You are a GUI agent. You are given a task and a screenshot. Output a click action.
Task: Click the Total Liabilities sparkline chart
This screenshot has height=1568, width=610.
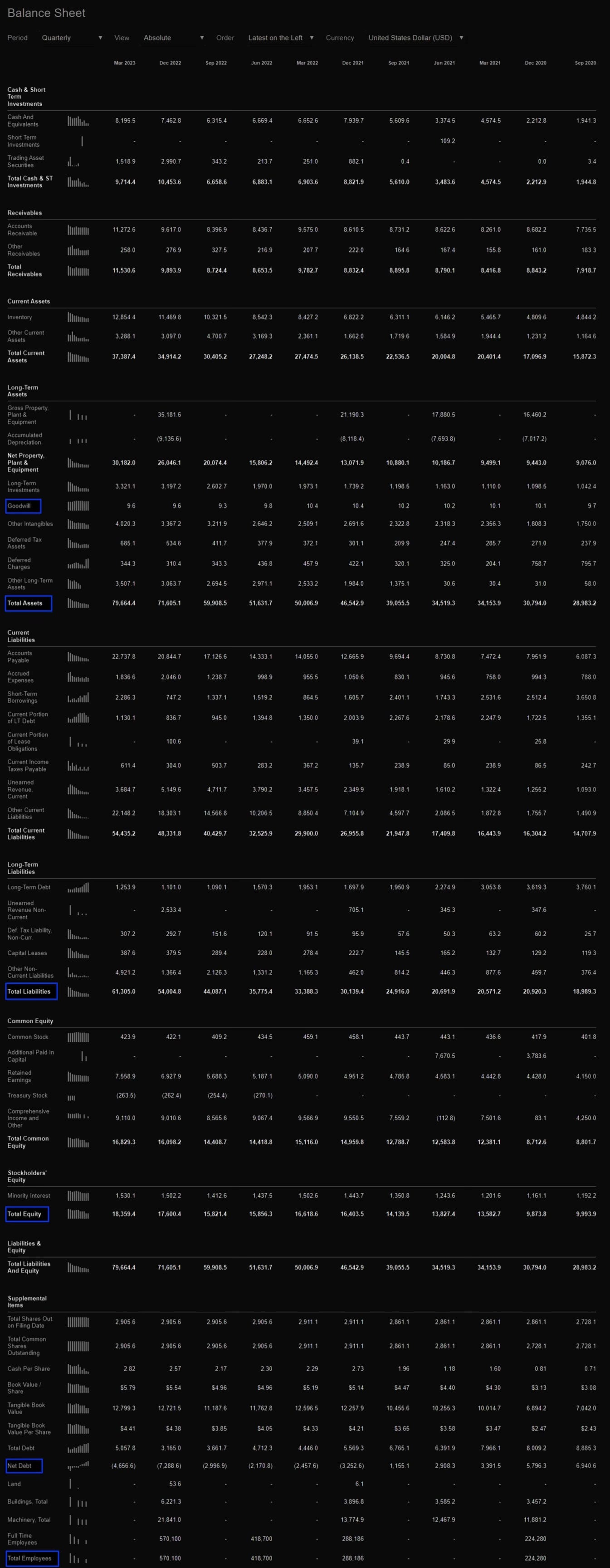[78, 992]
